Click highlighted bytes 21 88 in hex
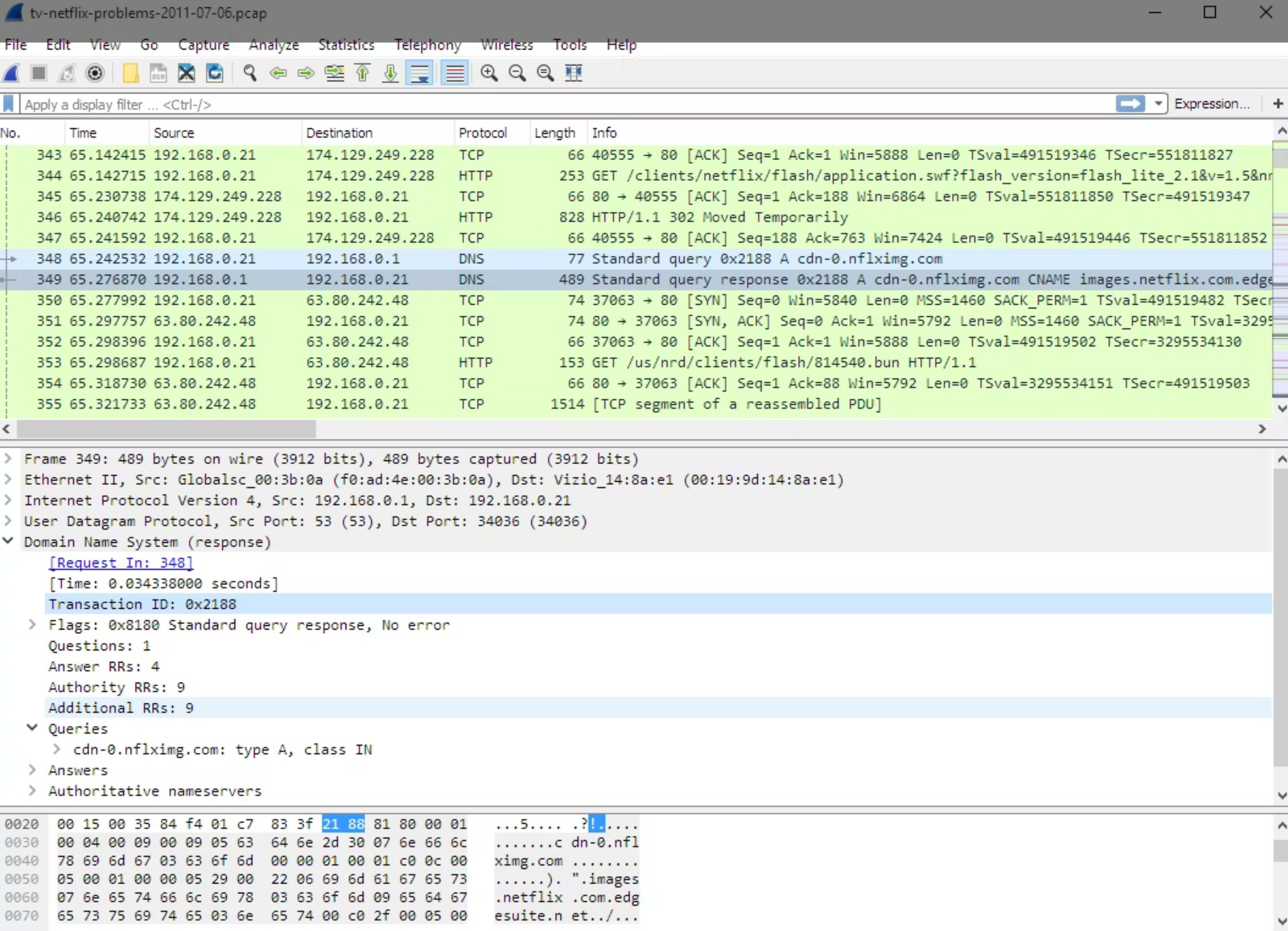This screenshot has height=931, width=1288. pyautogui.click(x=344, y=824)
